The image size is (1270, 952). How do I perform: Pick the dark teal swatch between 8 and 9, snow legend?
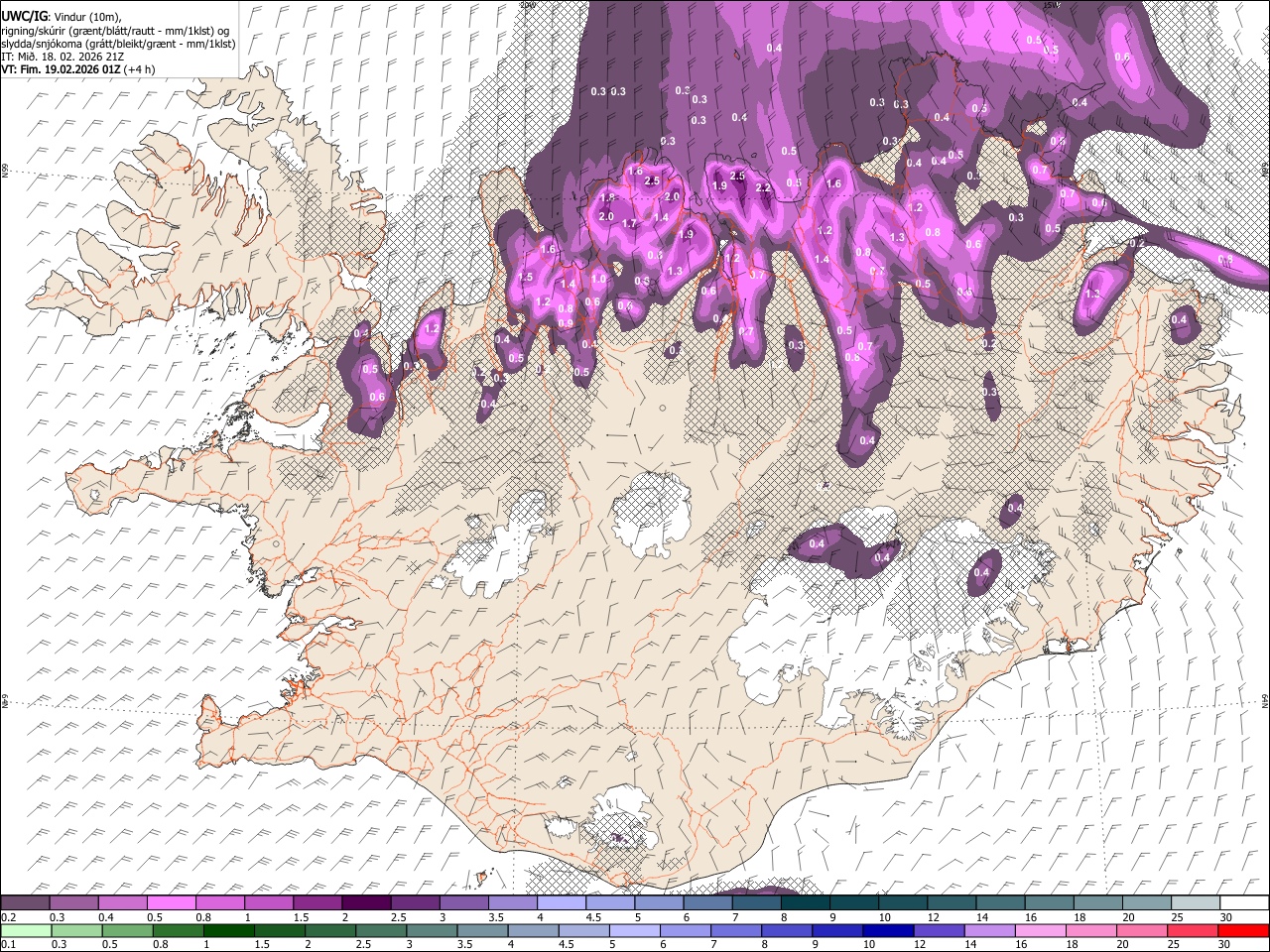click(805, 903)
